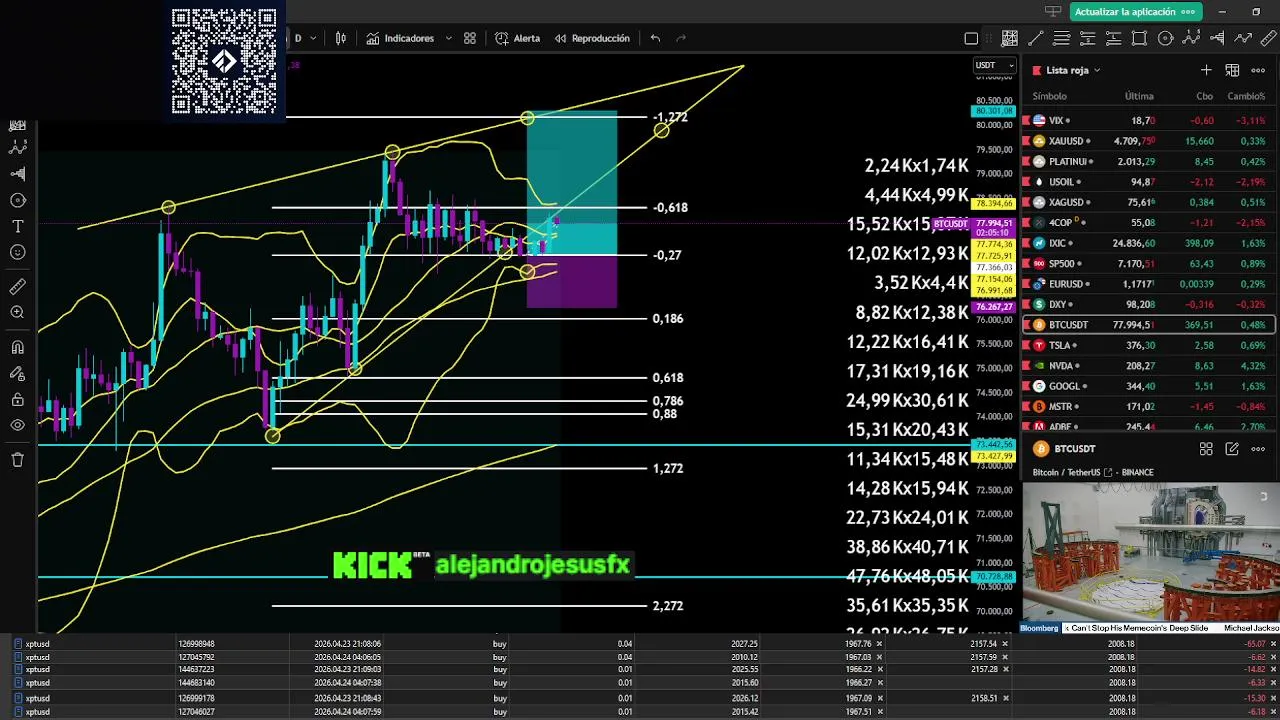Edit BTCUSDT notes with the pencil icon

[x=1232, y=449]
